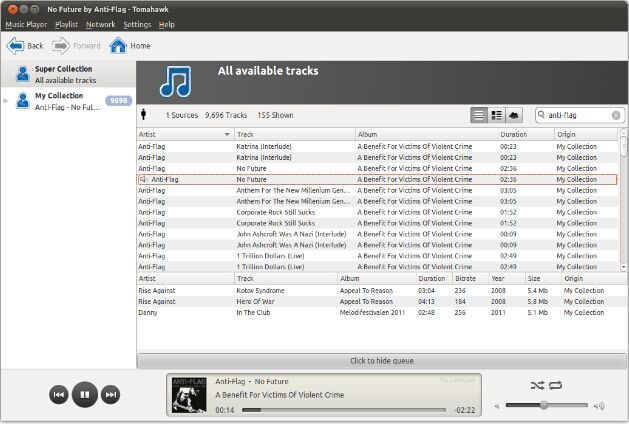Image resolution: width=629 pixels, height=424 pixels.
Task: Click the Back arrow icon
Action: click(x=15, y=46)
